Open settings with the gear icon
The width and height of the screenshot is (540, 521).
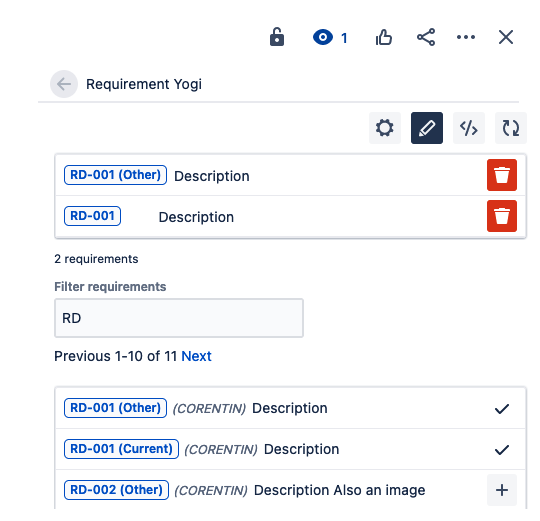pos(385,128)
